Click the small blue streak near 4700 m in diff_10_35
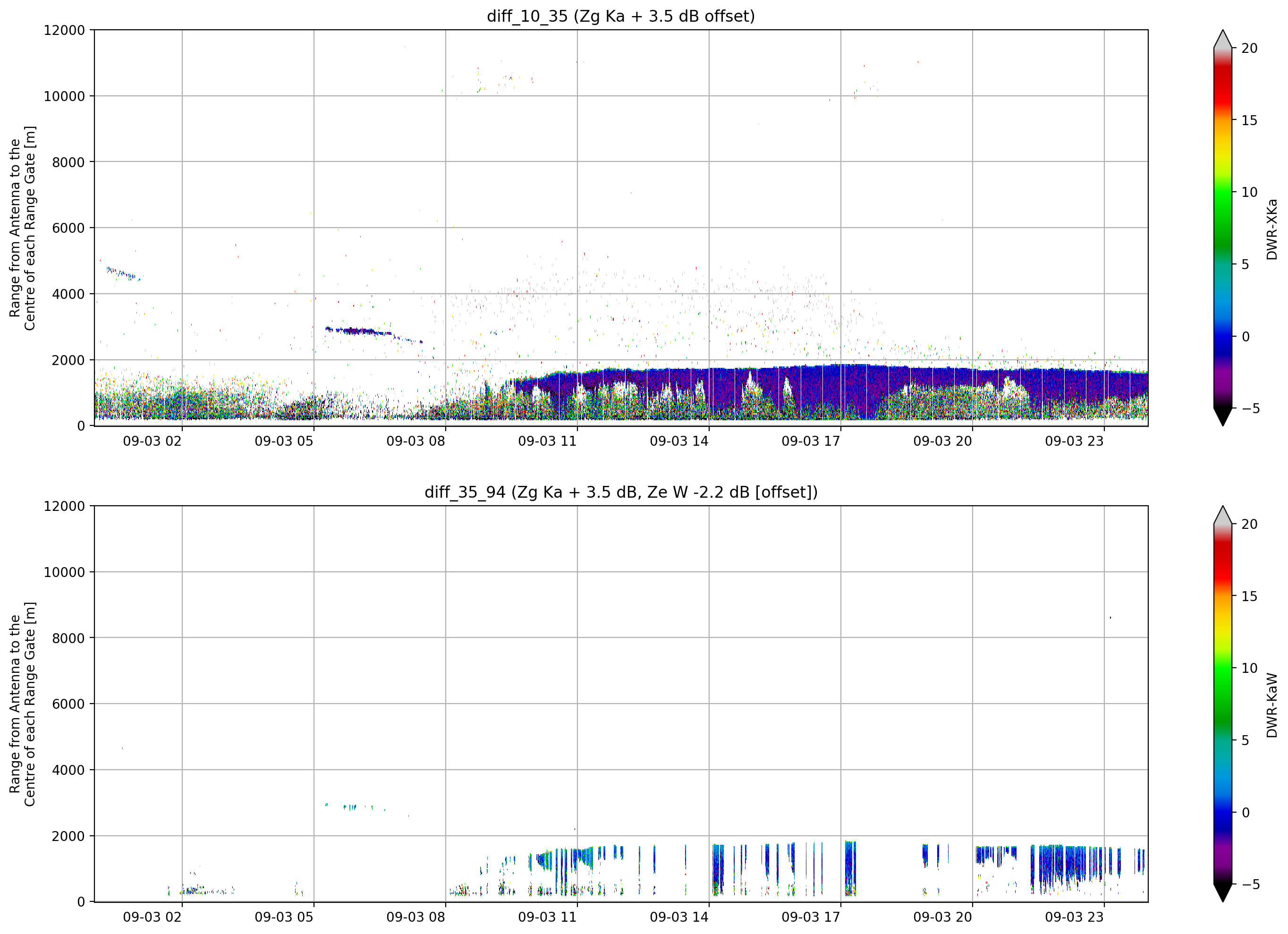This screenshot has height=934, width=1288. point(123,274)
